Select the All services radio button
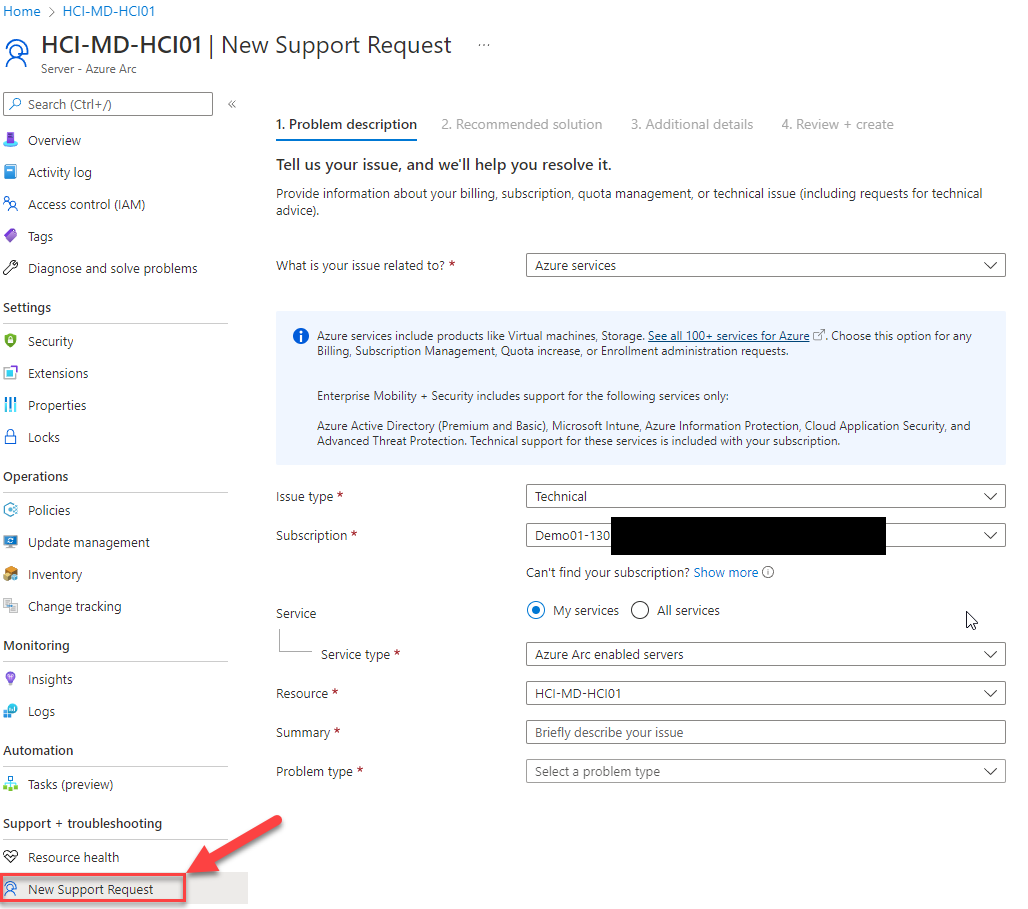The image size is (1028, 909). pyautogui.click(x=640, y=610)
